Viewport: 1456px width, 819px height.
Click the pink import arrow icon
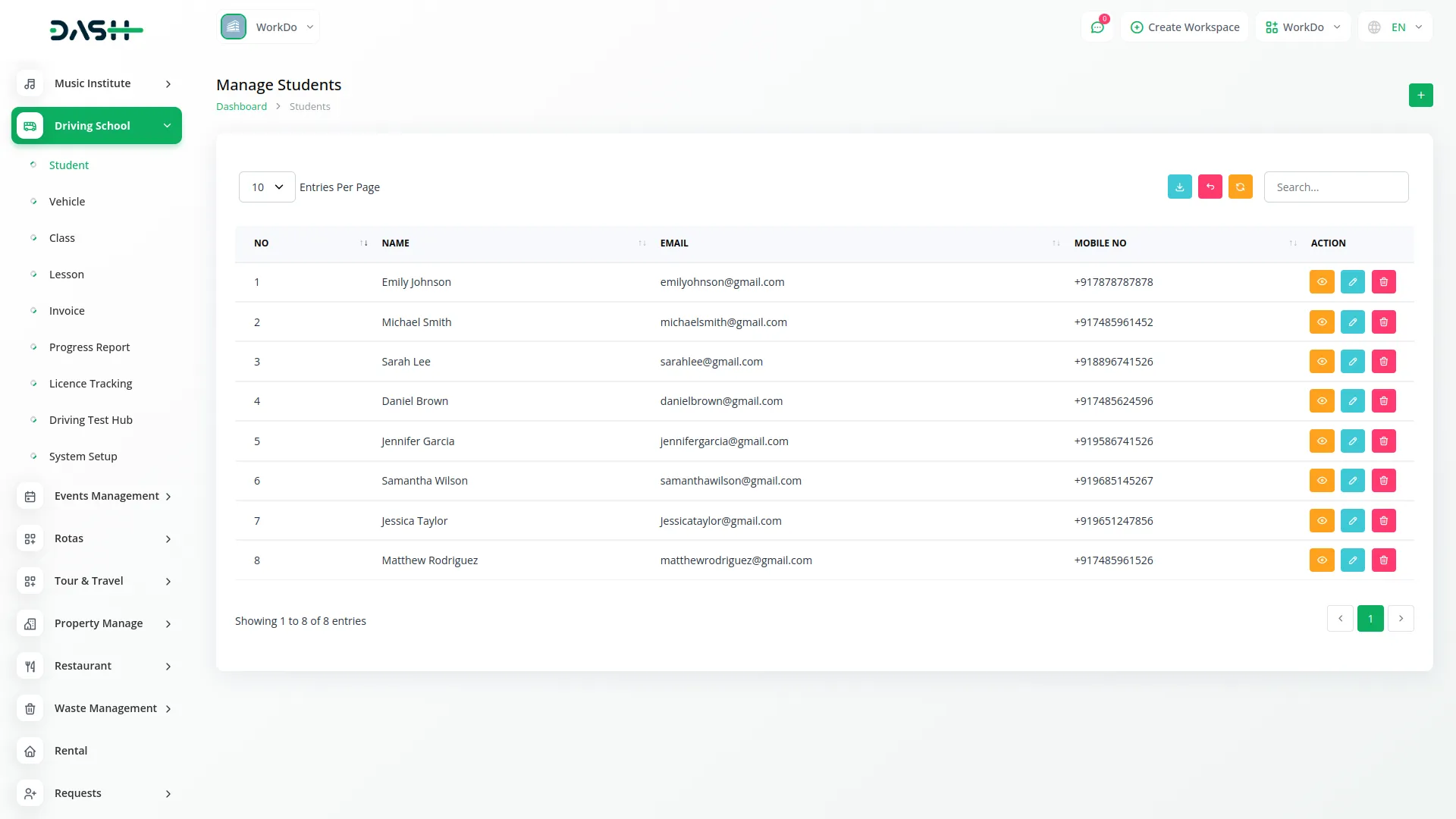click(x=1210, y=187)
